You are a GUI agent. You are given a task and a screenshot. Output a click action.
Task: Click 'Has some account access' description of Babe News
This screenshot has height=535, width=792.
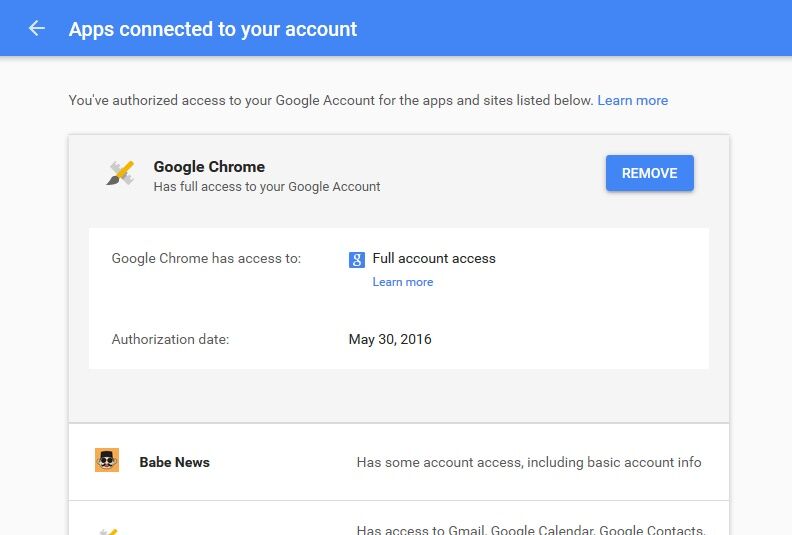[x=529, y=462]
